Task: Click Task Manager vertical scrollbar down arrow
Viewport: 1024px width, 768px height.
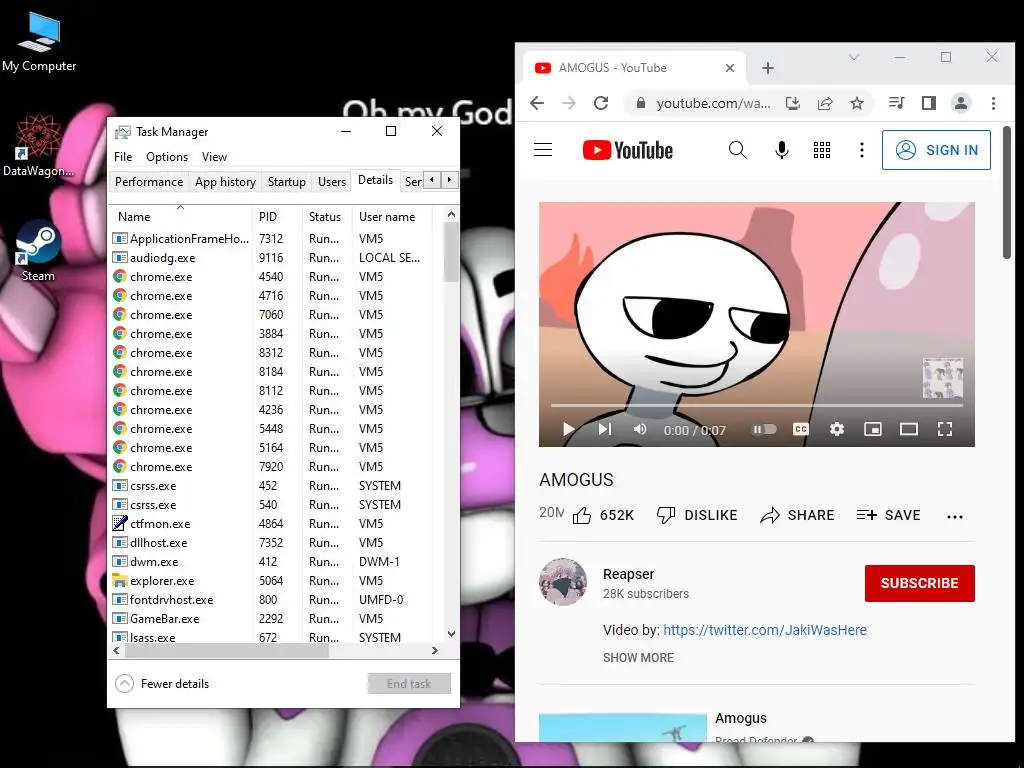Action: point(451,633)
